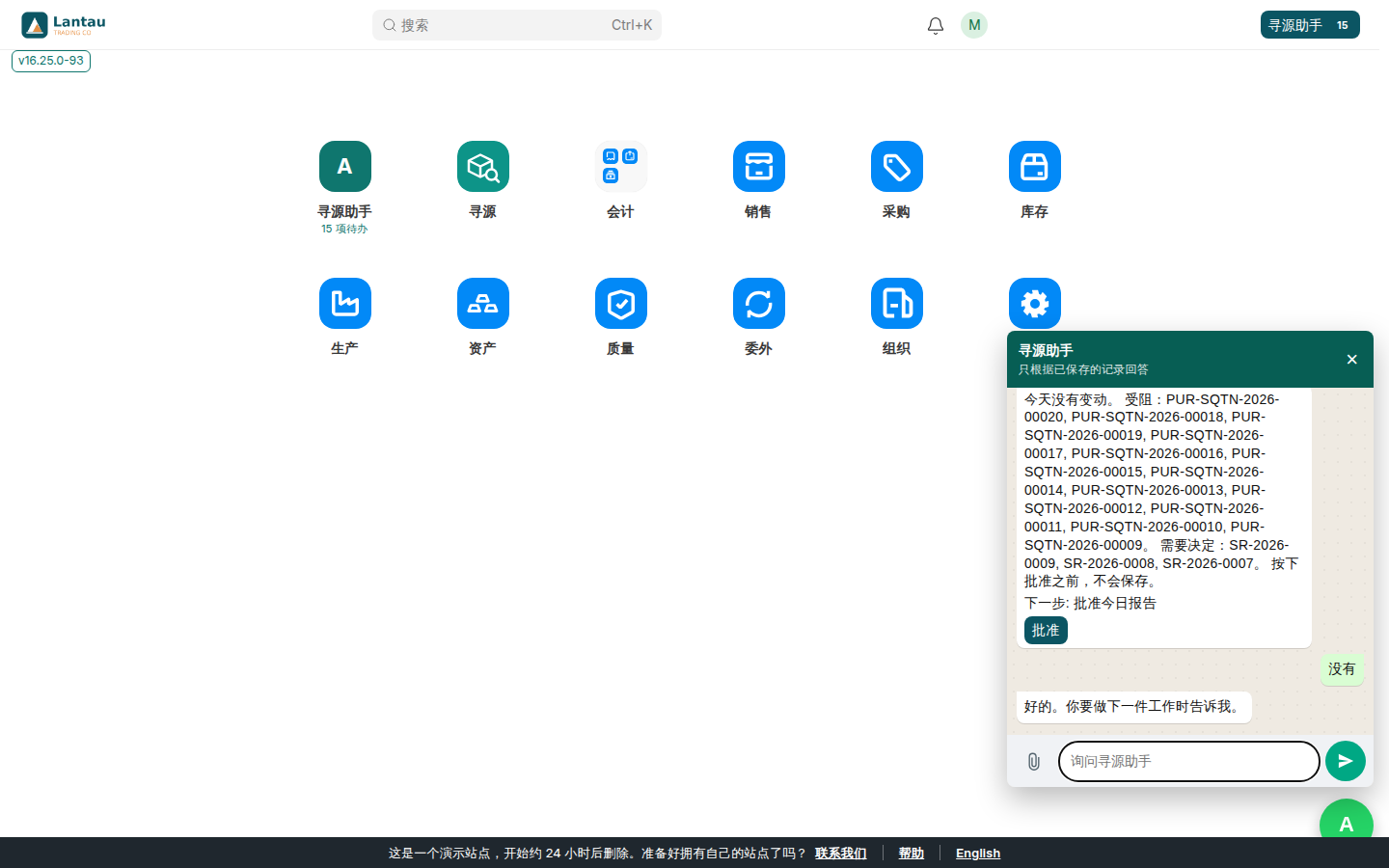The image size is (1389, 868).
Task: Click the 只根据已保存的记录回答 subtitle
Action: [x=1083, y=369]
